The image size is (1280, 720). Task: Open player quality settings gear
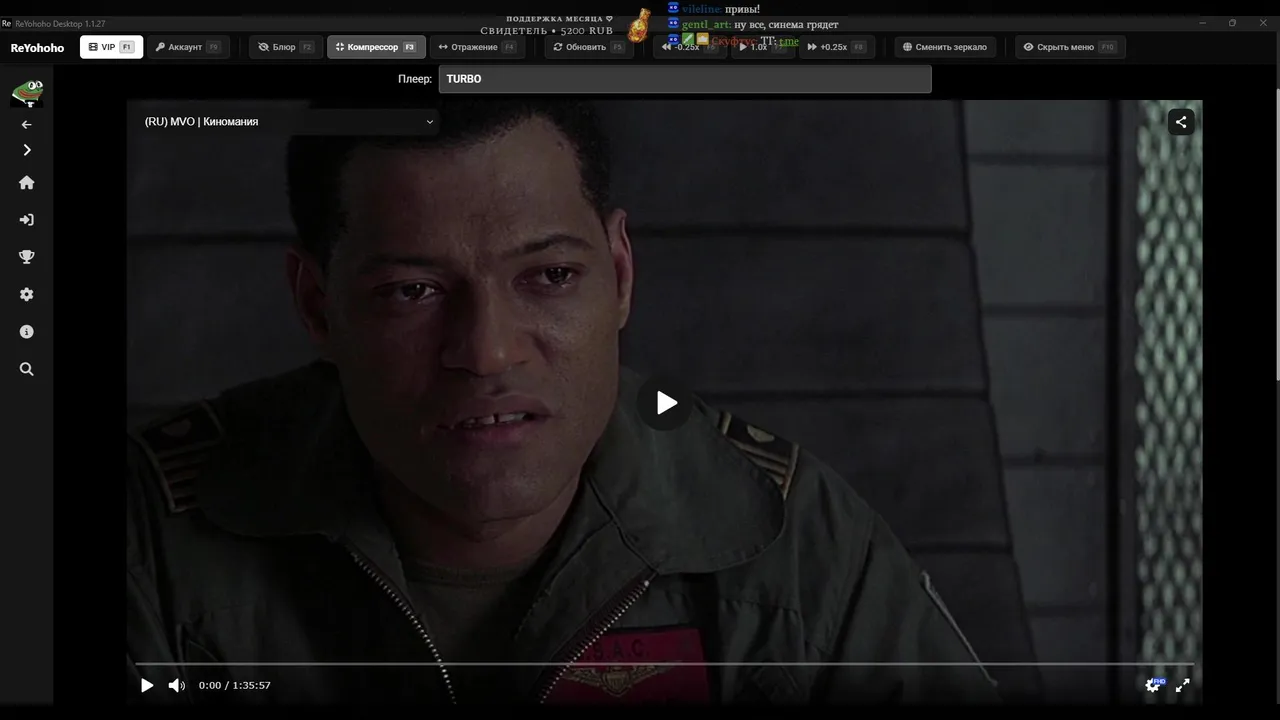[x=1153, y=685]
